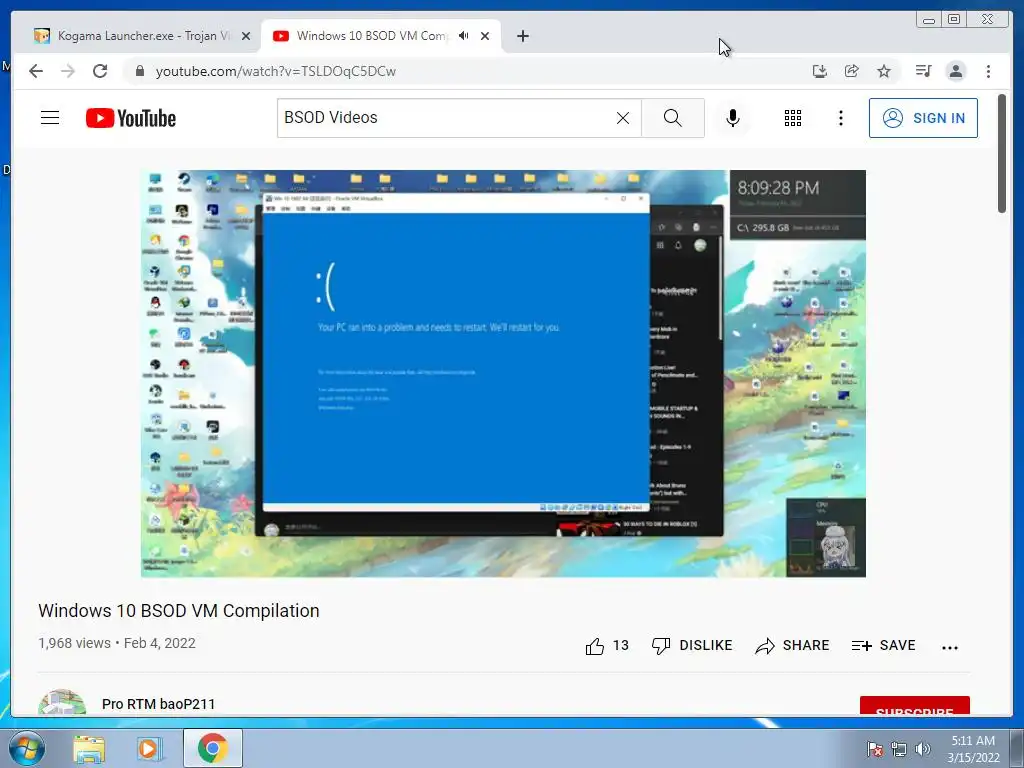Click the video title text
This screenshot has height=768, width=1024.
pos(178,611)
